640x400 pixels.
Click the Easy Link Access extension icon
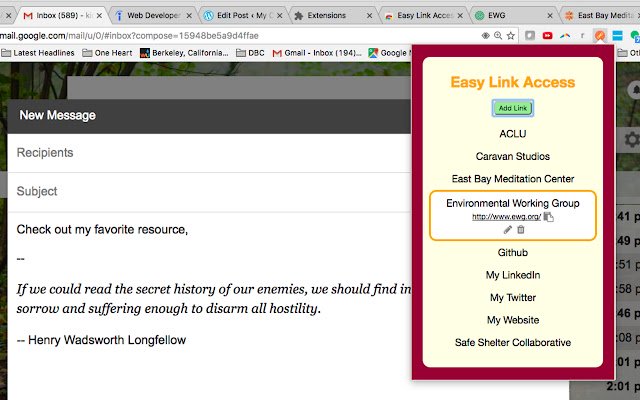click(600, 36)
